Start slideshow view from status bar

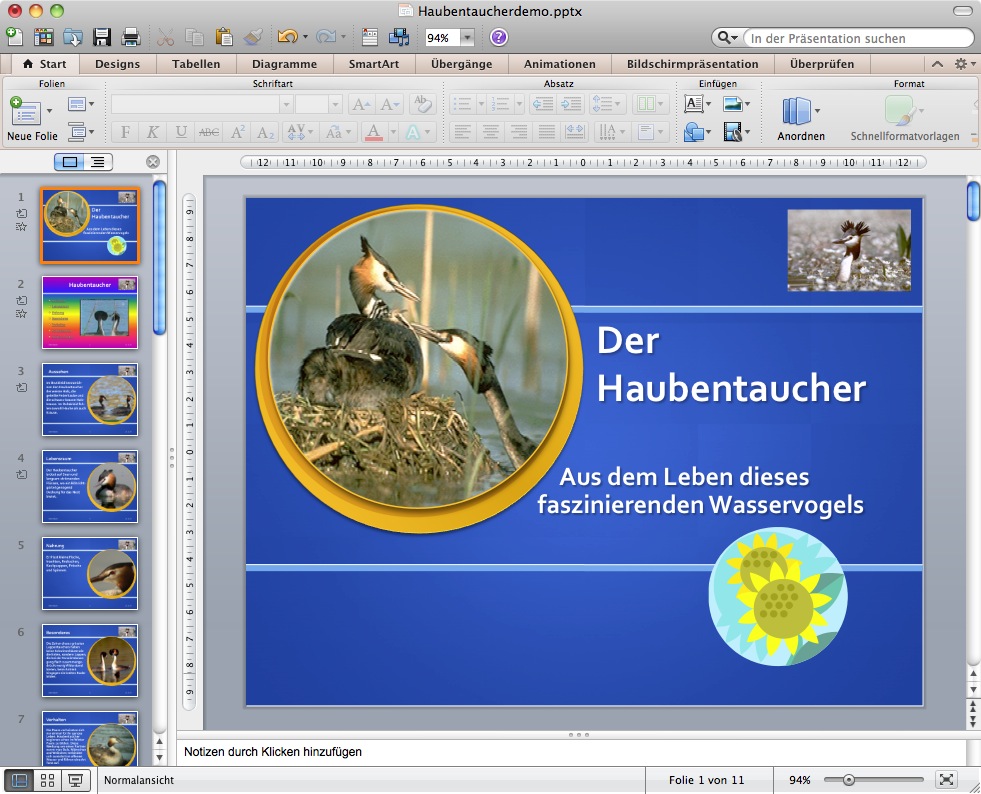(x=75, y=781)
